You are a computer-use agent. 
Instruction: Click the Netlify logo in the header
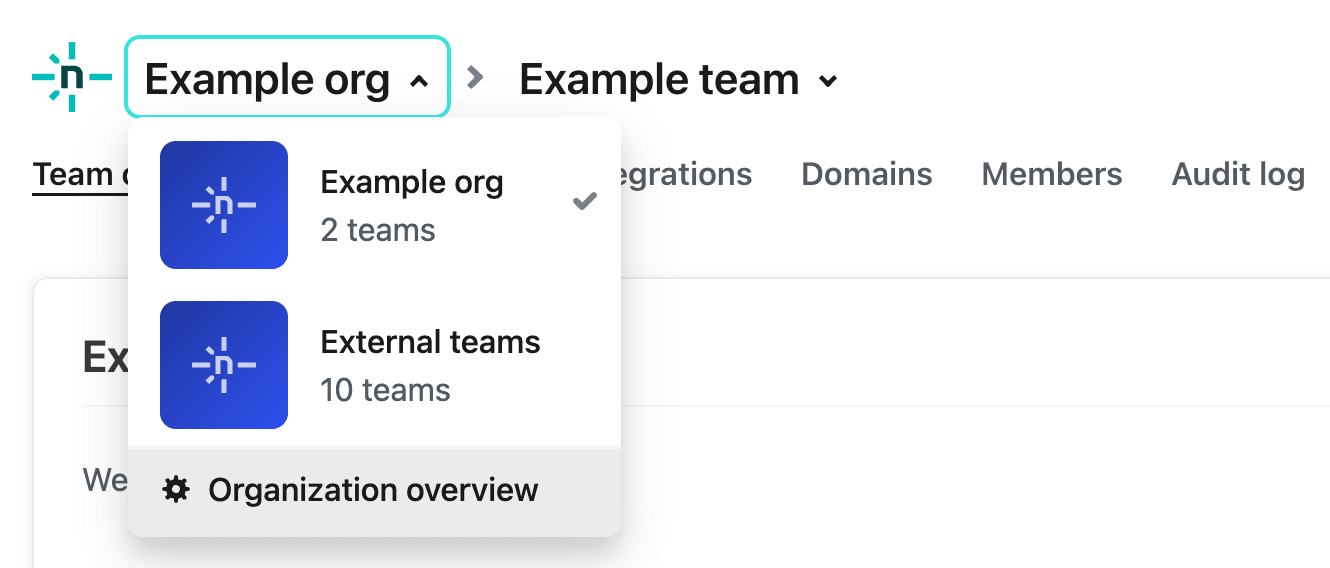click(x=71, y=77)
